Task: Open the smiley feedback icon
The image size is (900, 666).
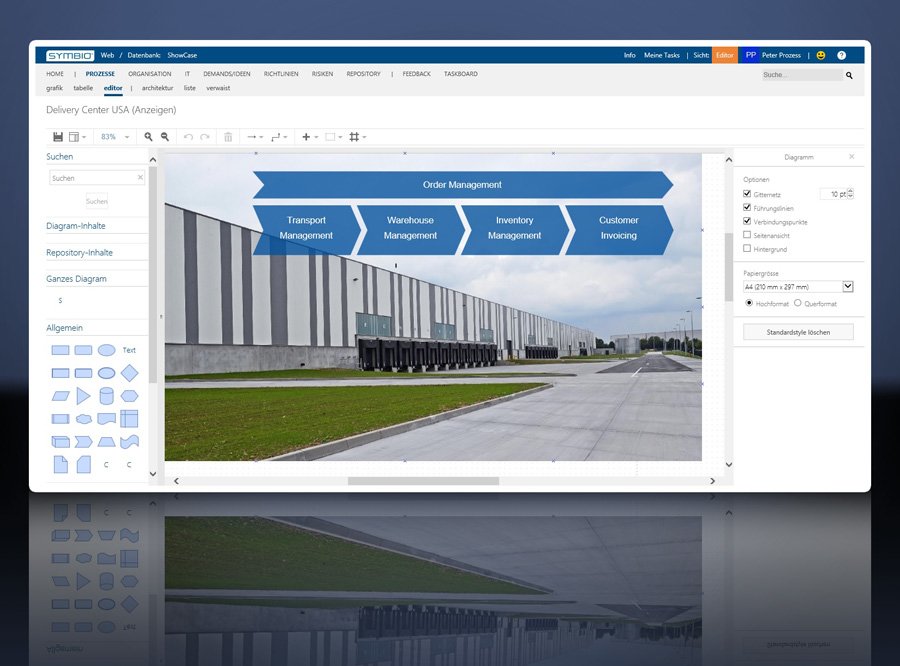Action: [821, 55]
